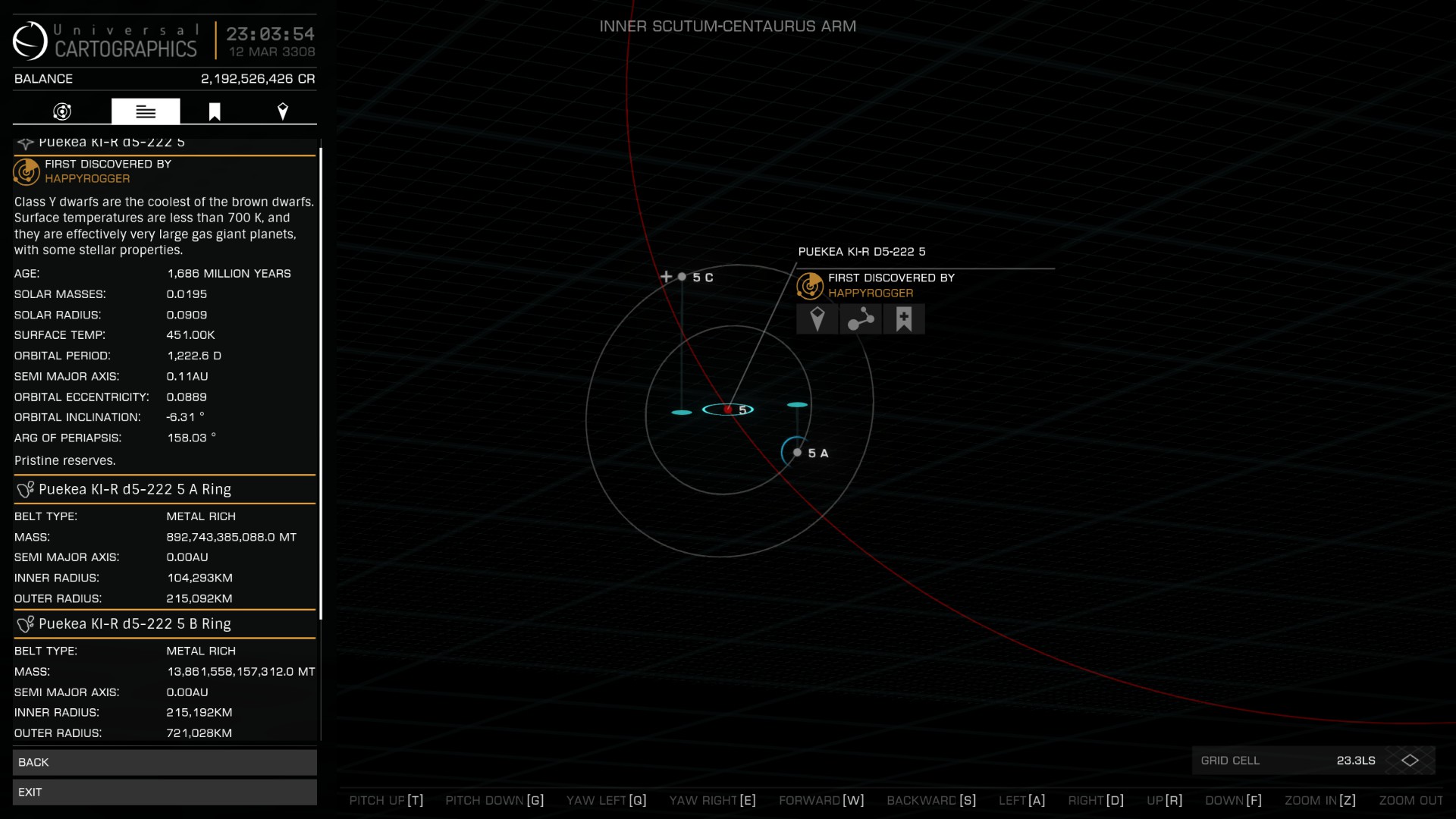The image size is (1456, 819).
Task: Click the surface temp value 451.00K
Action: [x=190, y=335]
